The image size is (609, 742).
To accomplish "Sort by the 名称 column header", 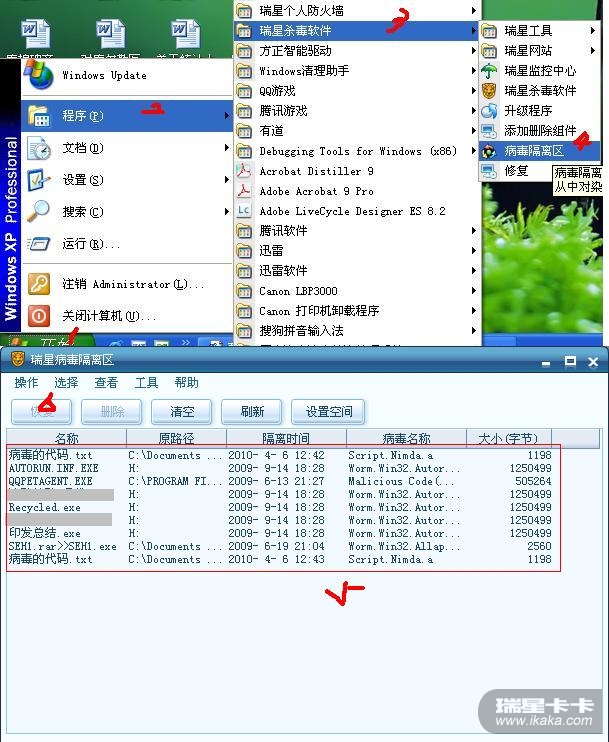I will (66, 438).
